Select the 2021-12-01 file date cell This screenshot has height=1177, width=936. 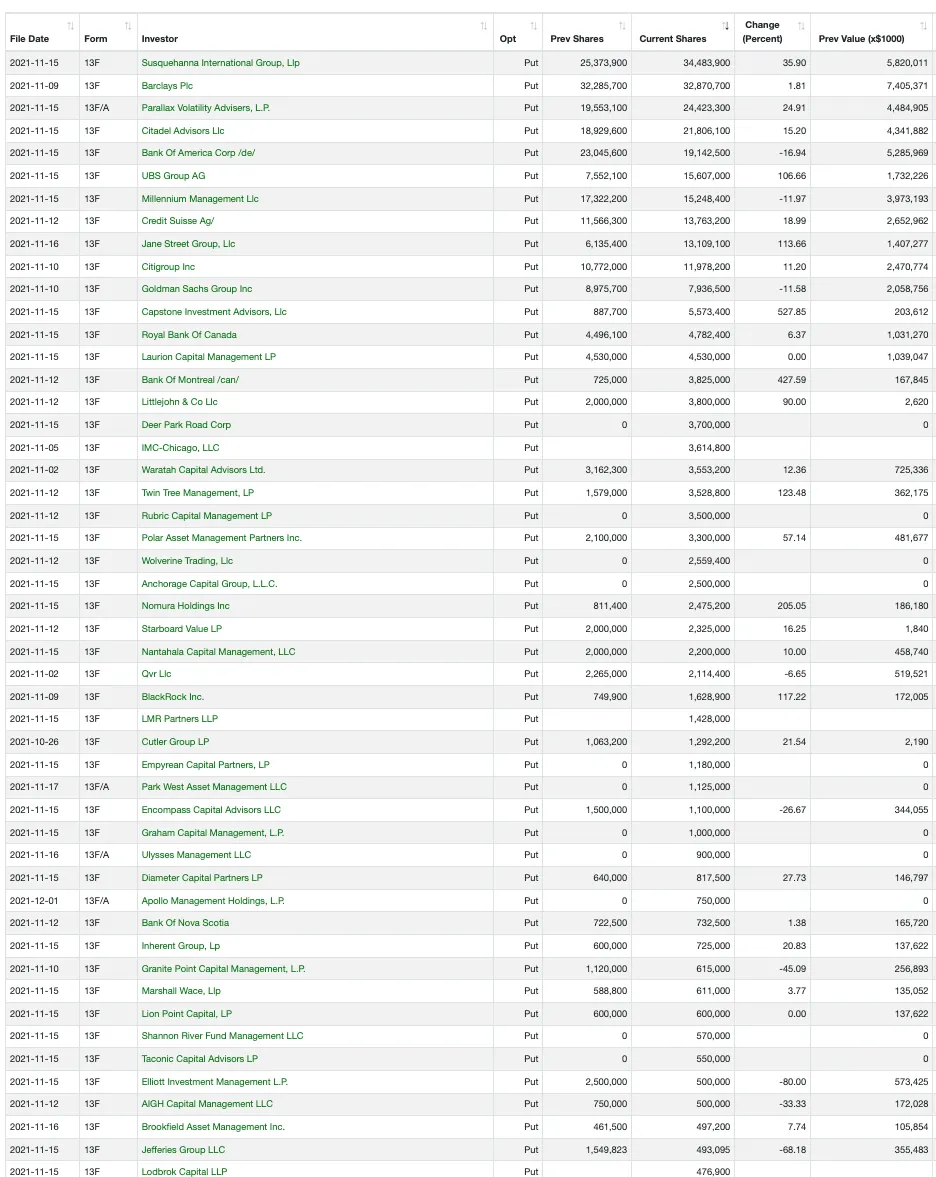(42, 901)
